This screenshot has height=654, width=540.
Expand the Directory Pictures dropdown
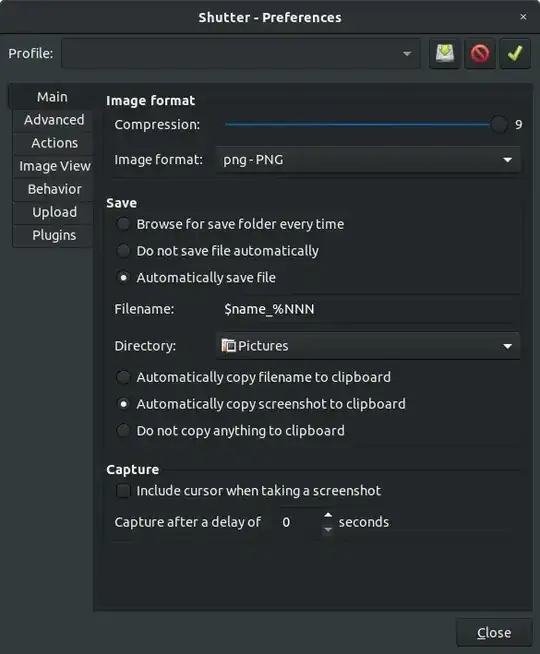[368, 346]
